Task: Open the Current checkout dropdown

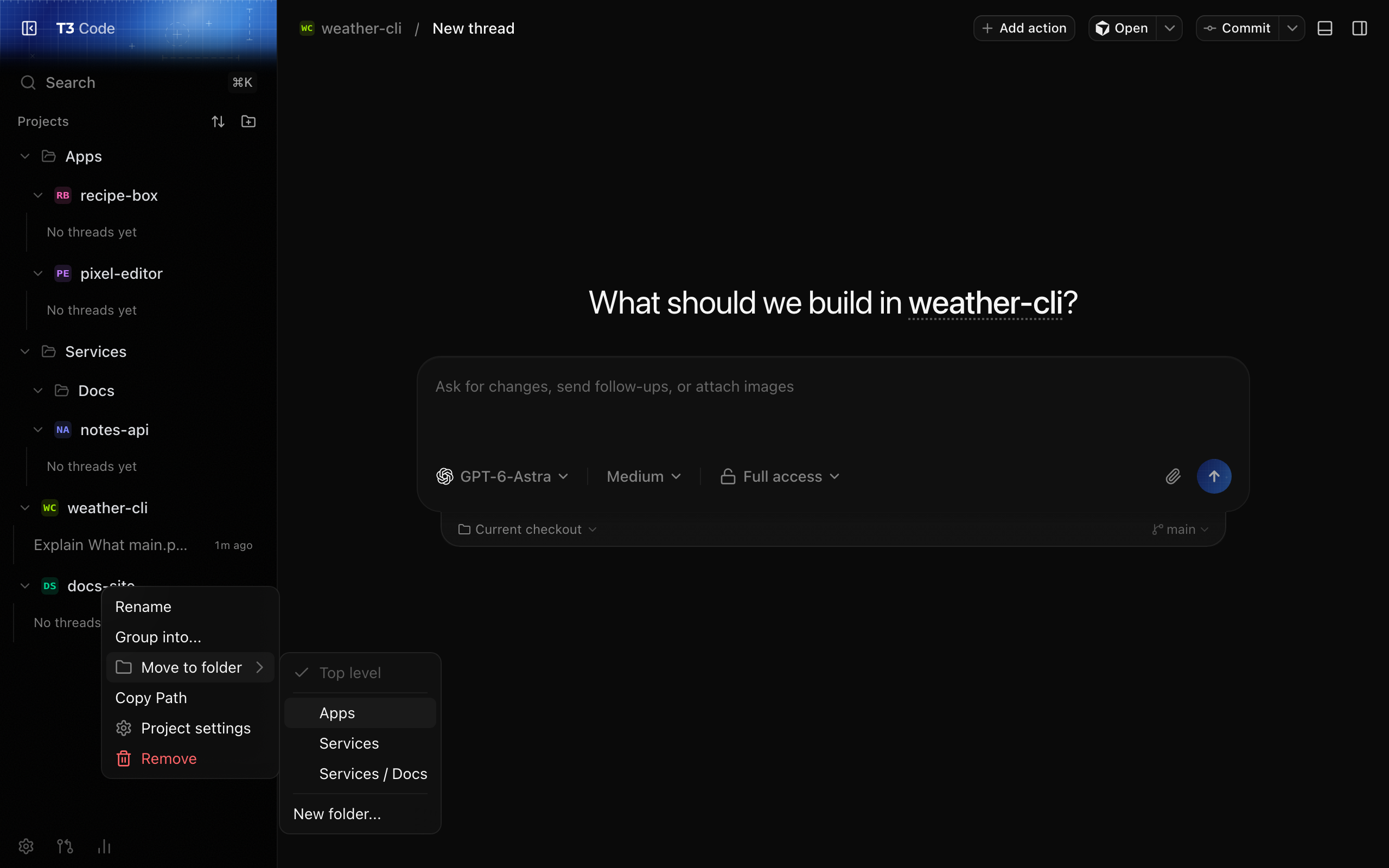Action: pyautogui.click(x=527, y=529)
